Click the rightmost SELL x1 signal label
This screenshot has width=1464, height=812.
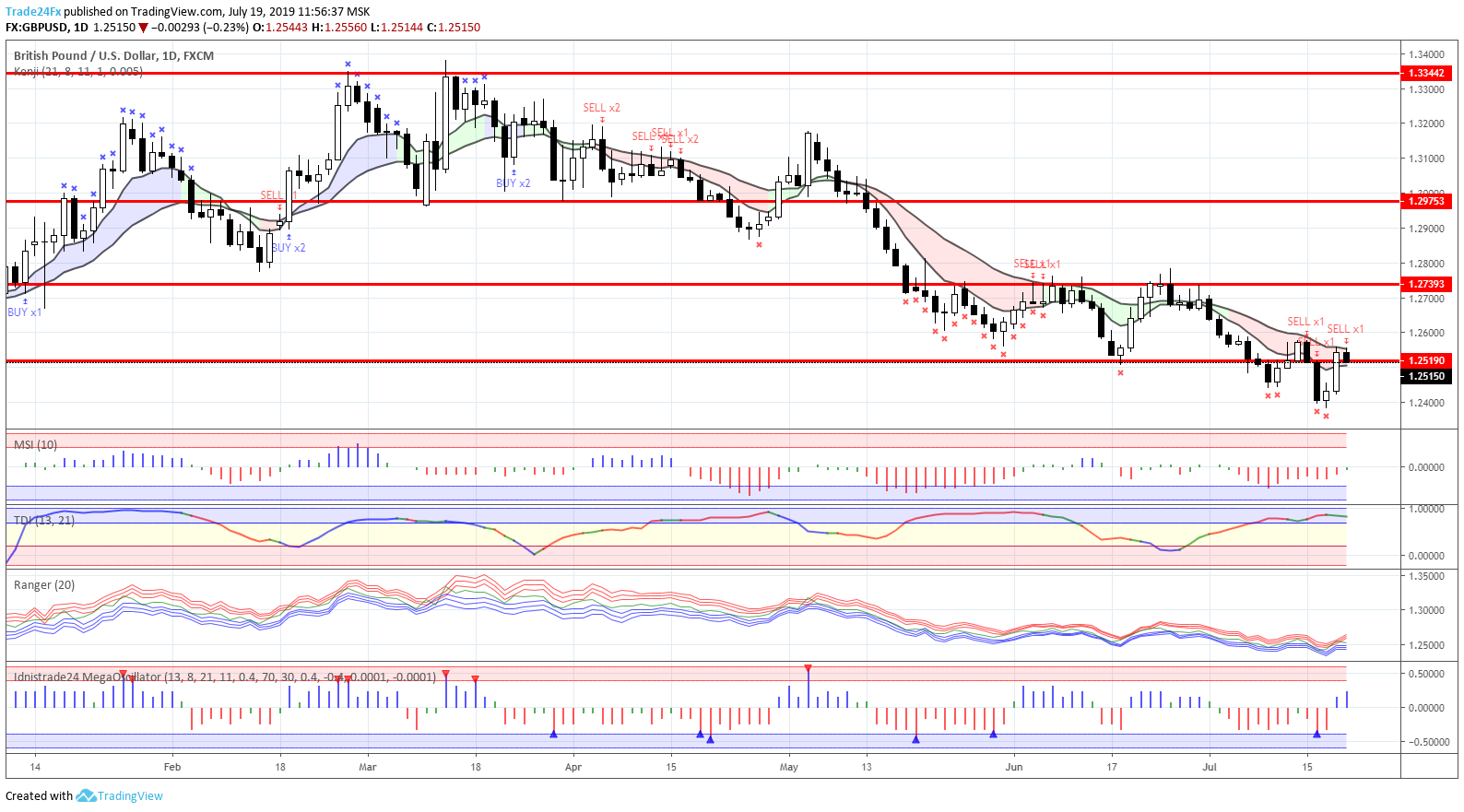click(x=1345, y=329)
